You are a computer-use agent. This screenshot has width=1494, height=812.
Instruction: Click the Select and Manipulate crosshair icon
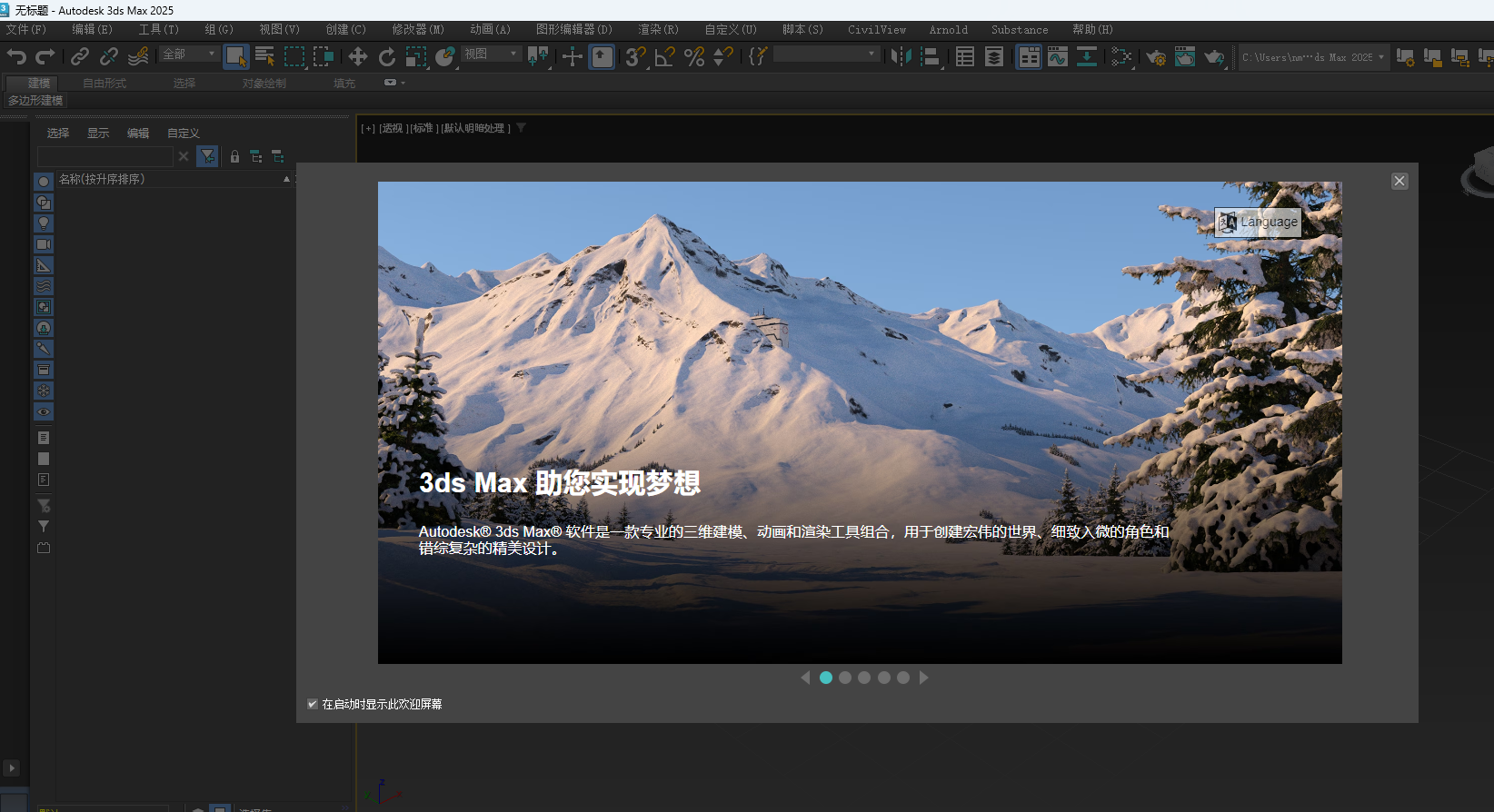pyautogui.click(x=573, y=57)
